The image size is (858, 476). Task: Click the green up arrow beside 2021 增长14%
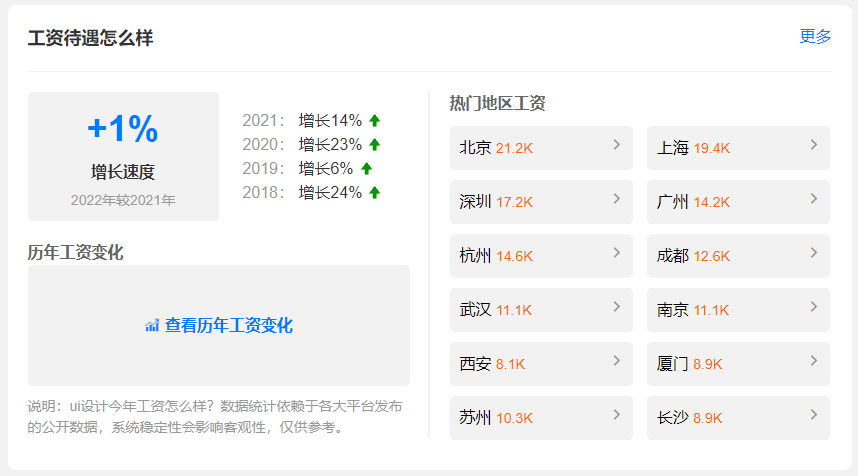pos(374,120)
